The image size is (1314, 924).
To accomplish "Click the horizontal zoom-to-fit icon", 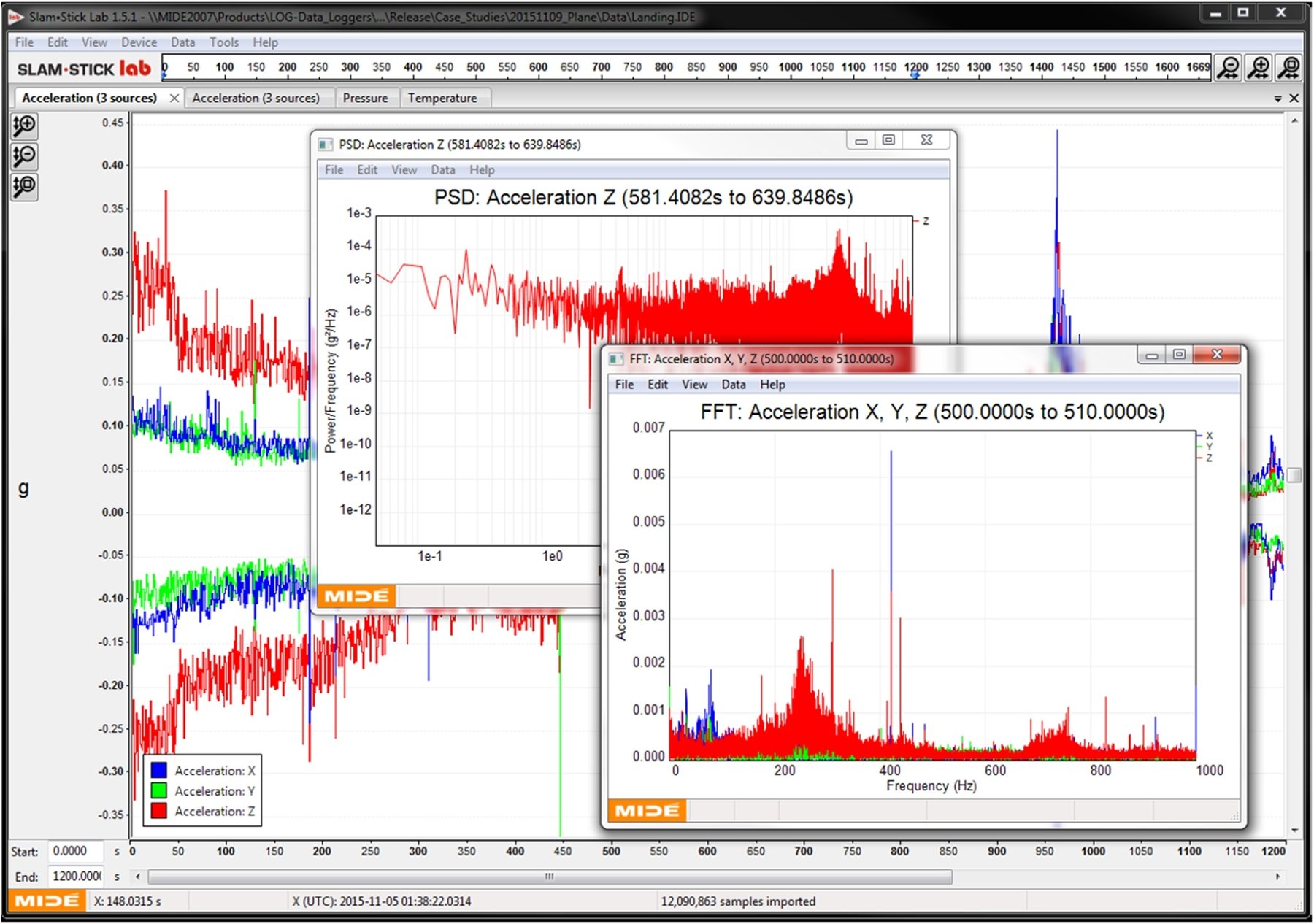I will tap(1288, 67).
